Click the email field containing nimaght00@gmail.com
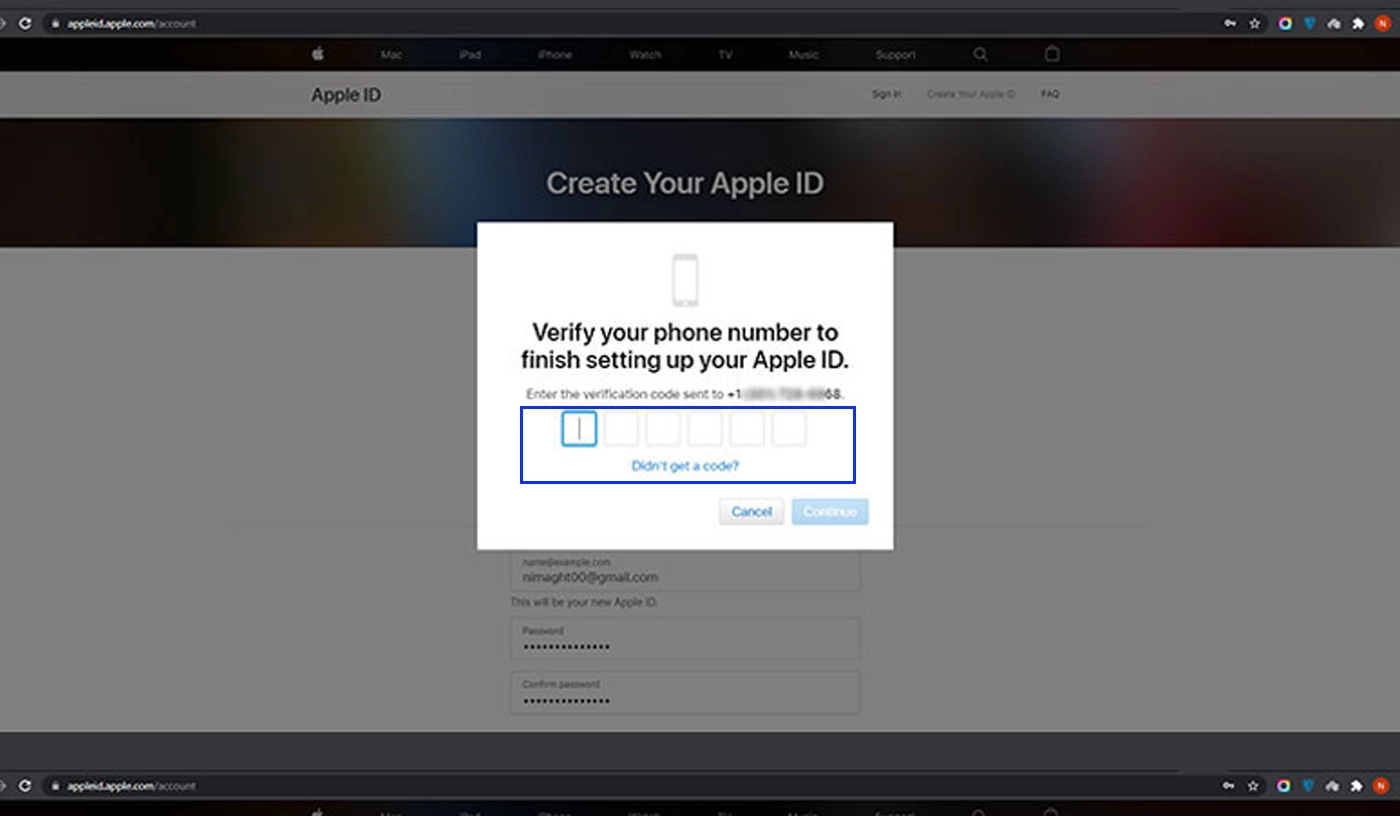Screen dimensions: 1400x816 685,570
